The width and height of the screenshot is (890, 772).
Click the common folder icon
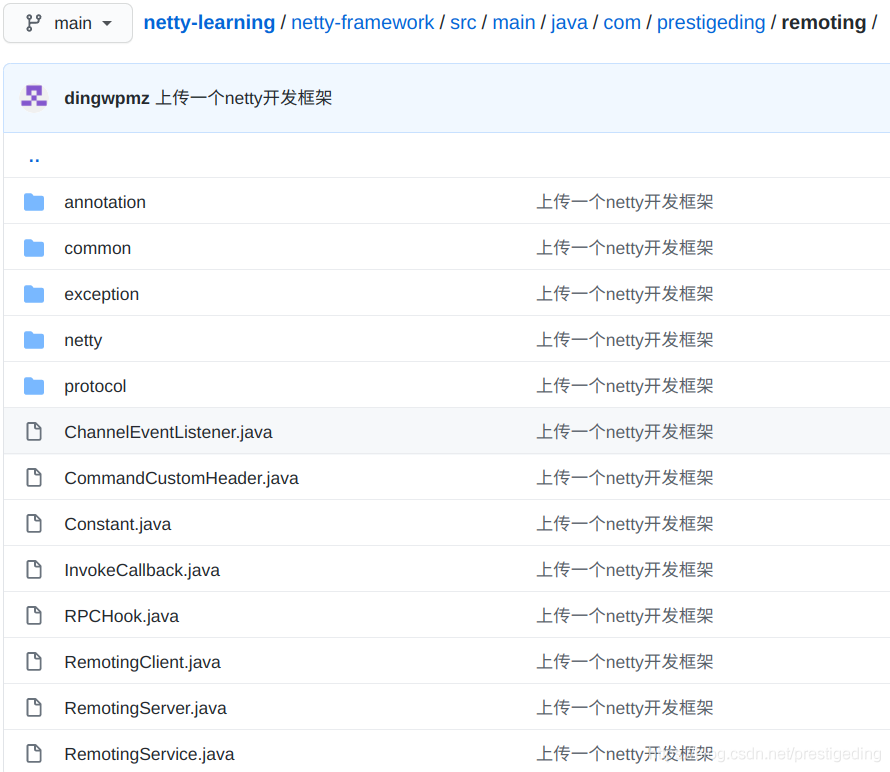(x=34, y=247)
